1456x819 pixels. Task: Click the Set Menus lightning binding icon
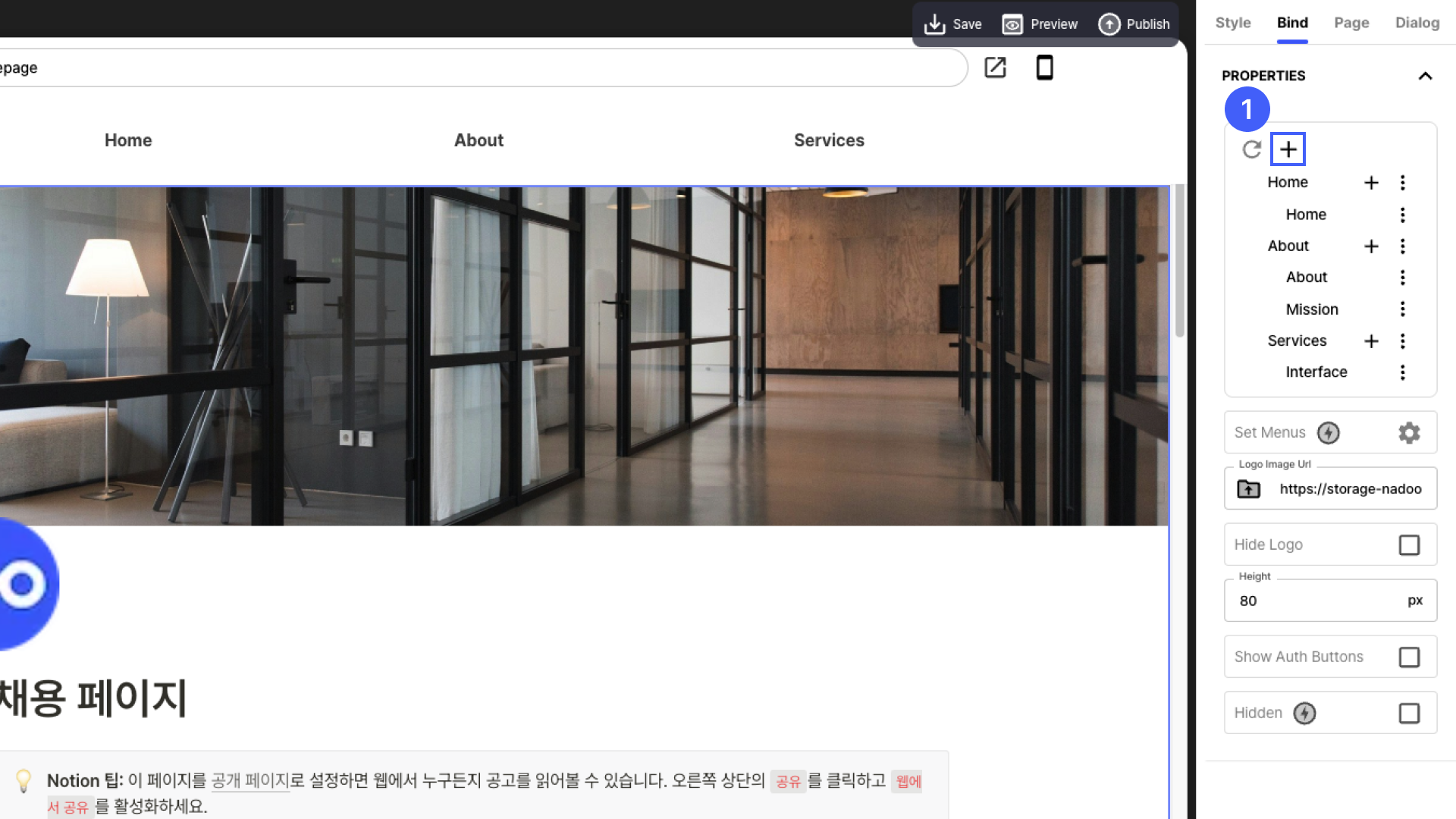coord(1328,433)
